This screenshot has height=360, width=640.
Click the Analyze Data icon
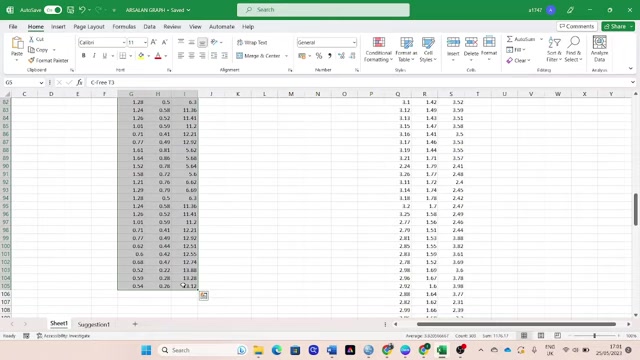[599, 49]
